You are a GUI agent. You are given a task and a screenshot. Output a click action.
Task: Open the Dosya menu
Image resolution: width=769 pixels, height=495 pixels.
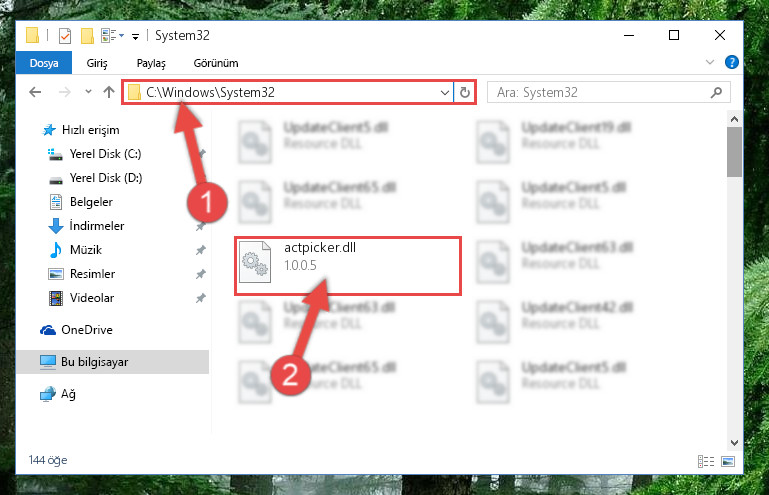click(44, 63)
